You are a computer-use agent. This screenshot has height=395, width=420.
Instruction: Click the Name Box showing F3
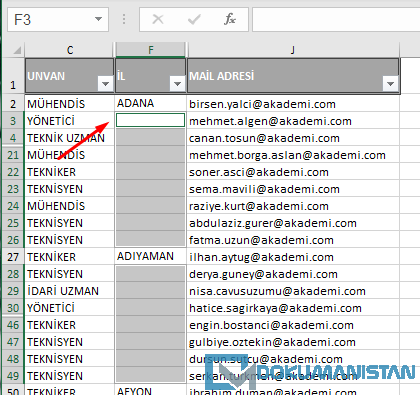coord(58,20)
